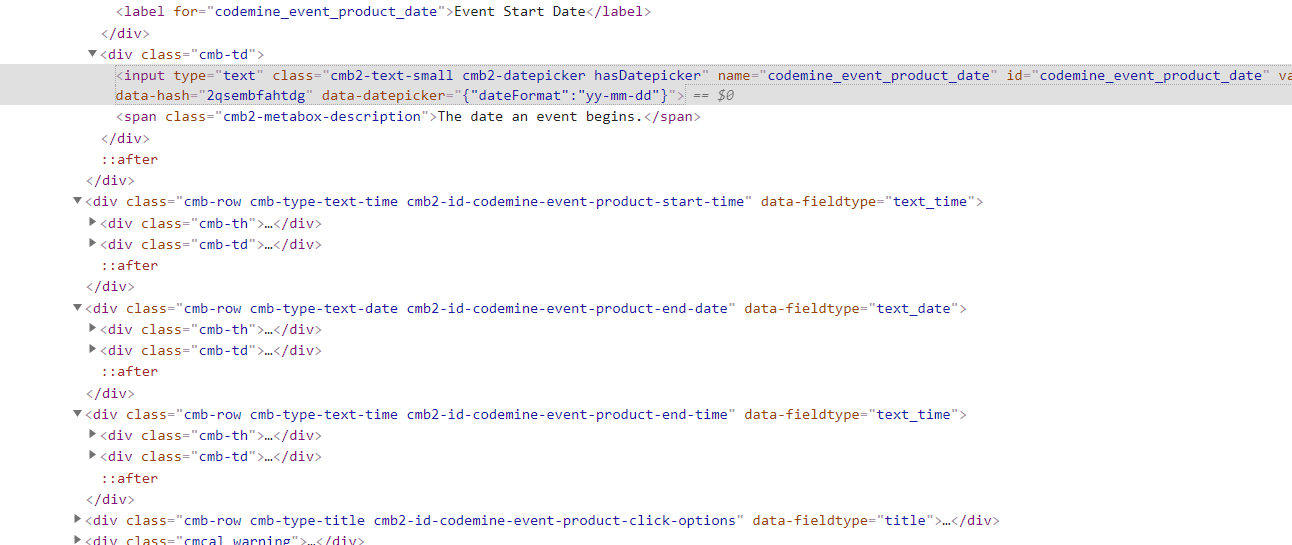The image size is (1292, 545).
Task: Collapse the event-product-end-date row div
Action: click(x=78, y=308)
